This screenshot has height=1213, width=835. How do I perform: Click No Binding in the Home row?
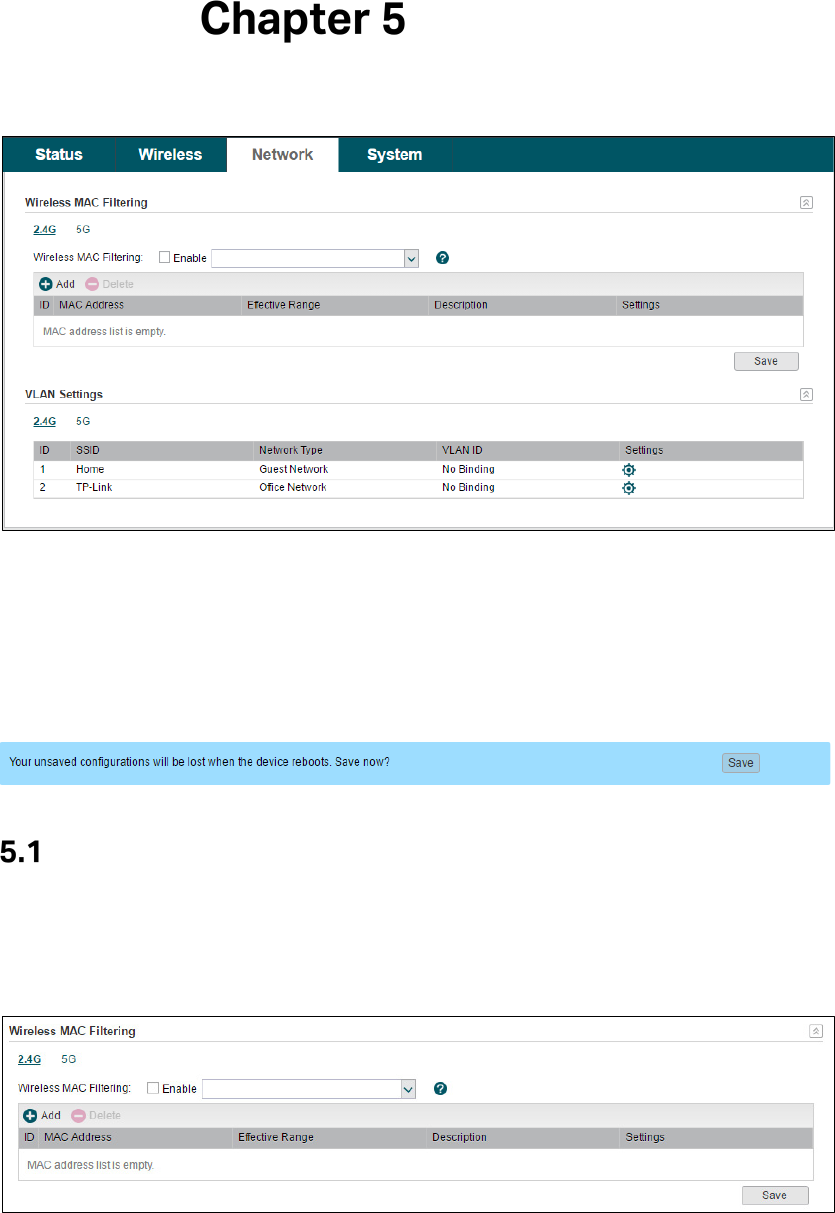(x=468, y=469)
